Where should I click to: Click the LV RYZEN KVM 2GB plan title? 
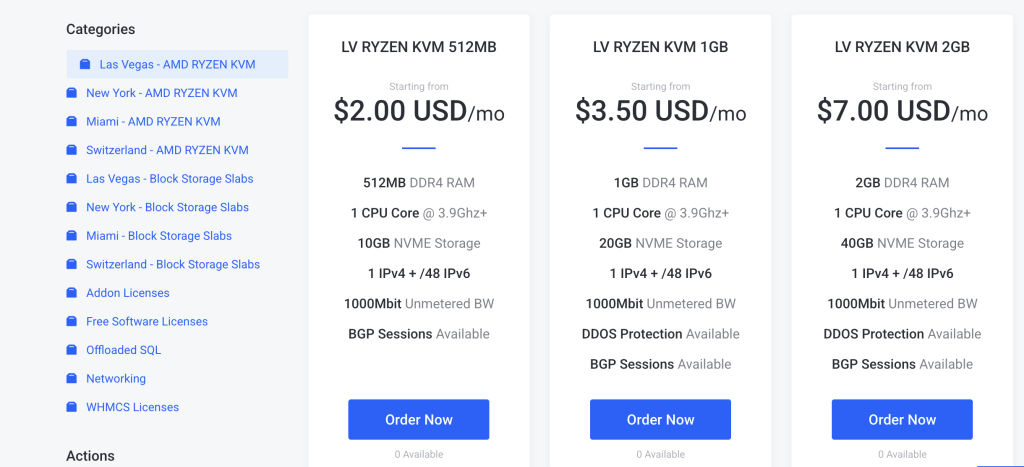tap(902, 47)
